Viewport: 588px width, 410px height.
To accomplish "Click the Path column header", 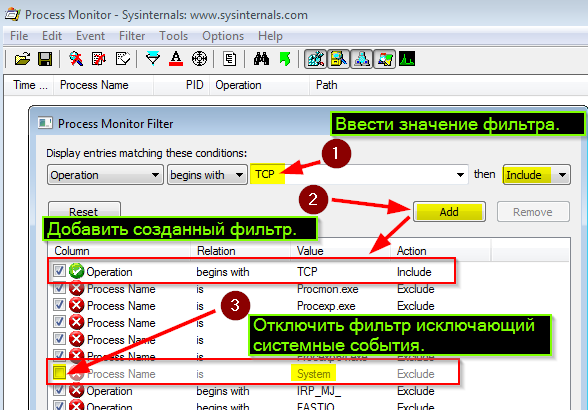I will [x=448, y=85].
